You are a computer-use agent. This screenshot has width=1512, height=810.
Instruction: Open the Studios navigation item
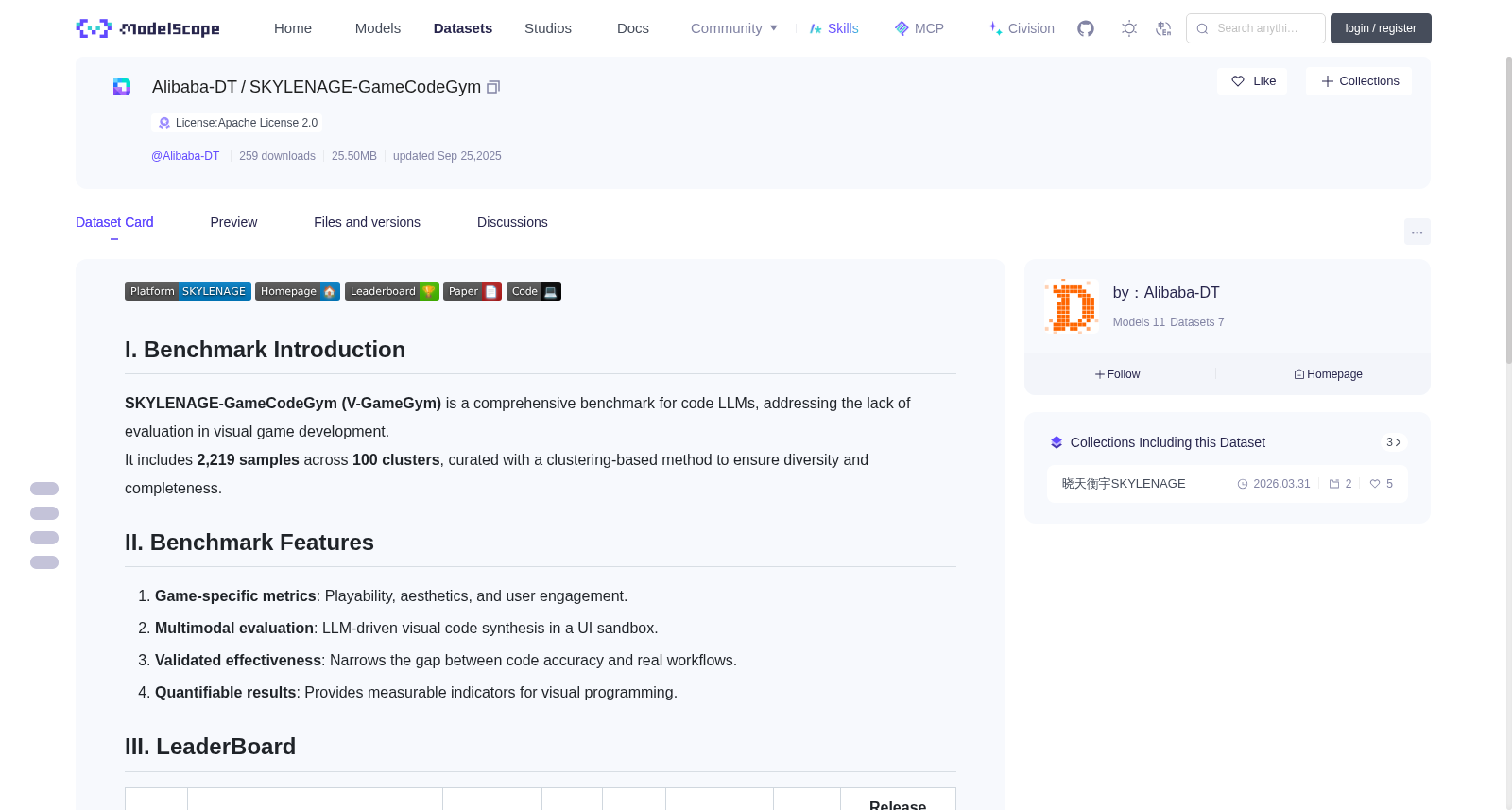(548, 28)
